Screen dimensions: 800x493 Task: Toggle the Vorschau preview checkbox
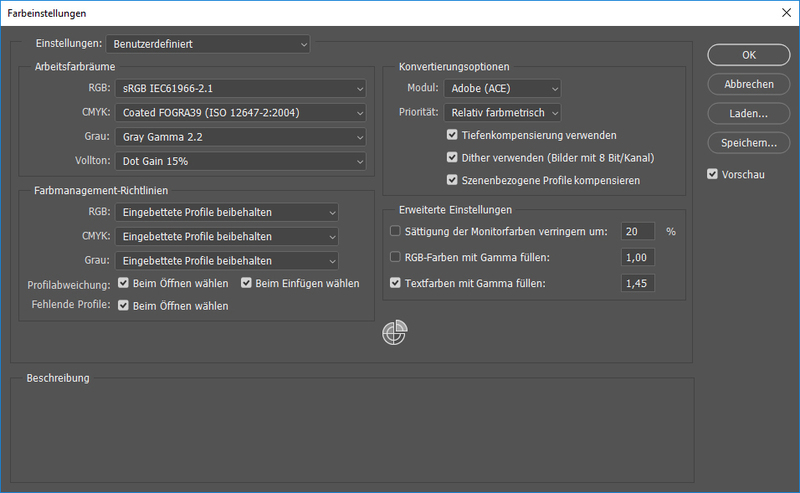tap(712, 174)
